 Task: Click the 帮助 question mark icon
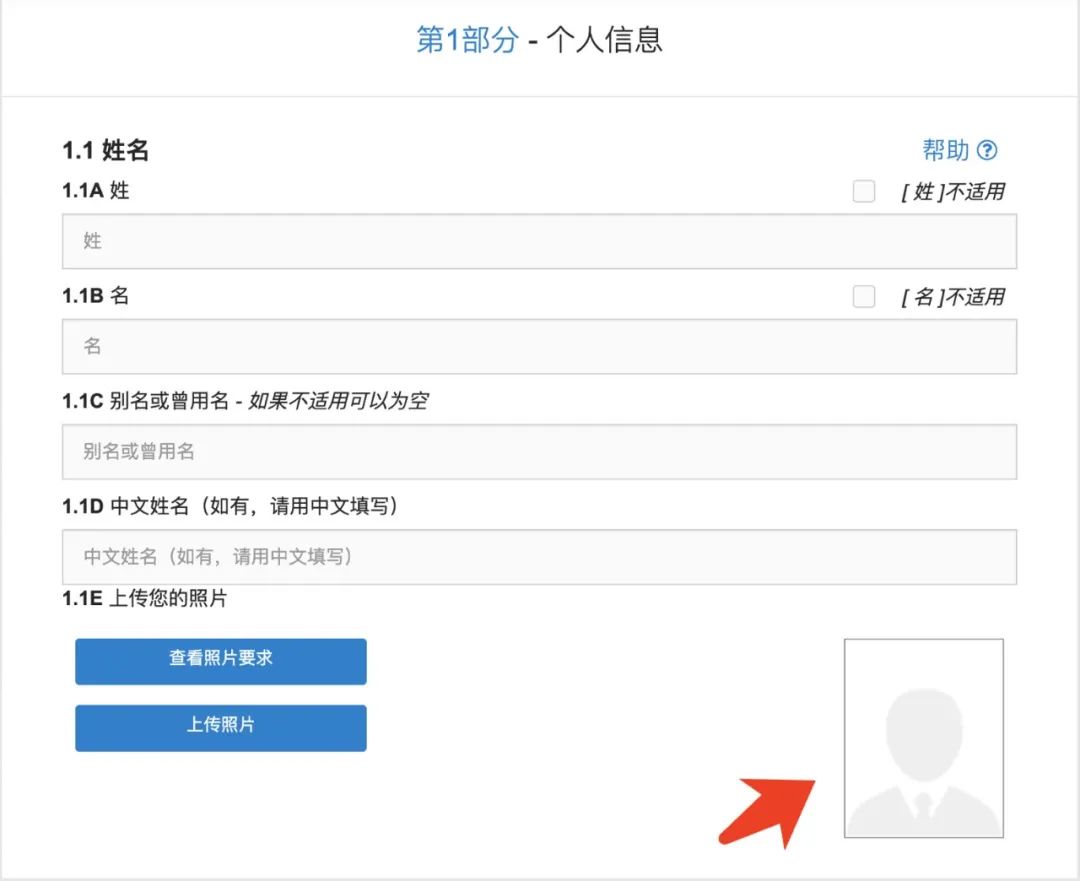coord(987,150)
